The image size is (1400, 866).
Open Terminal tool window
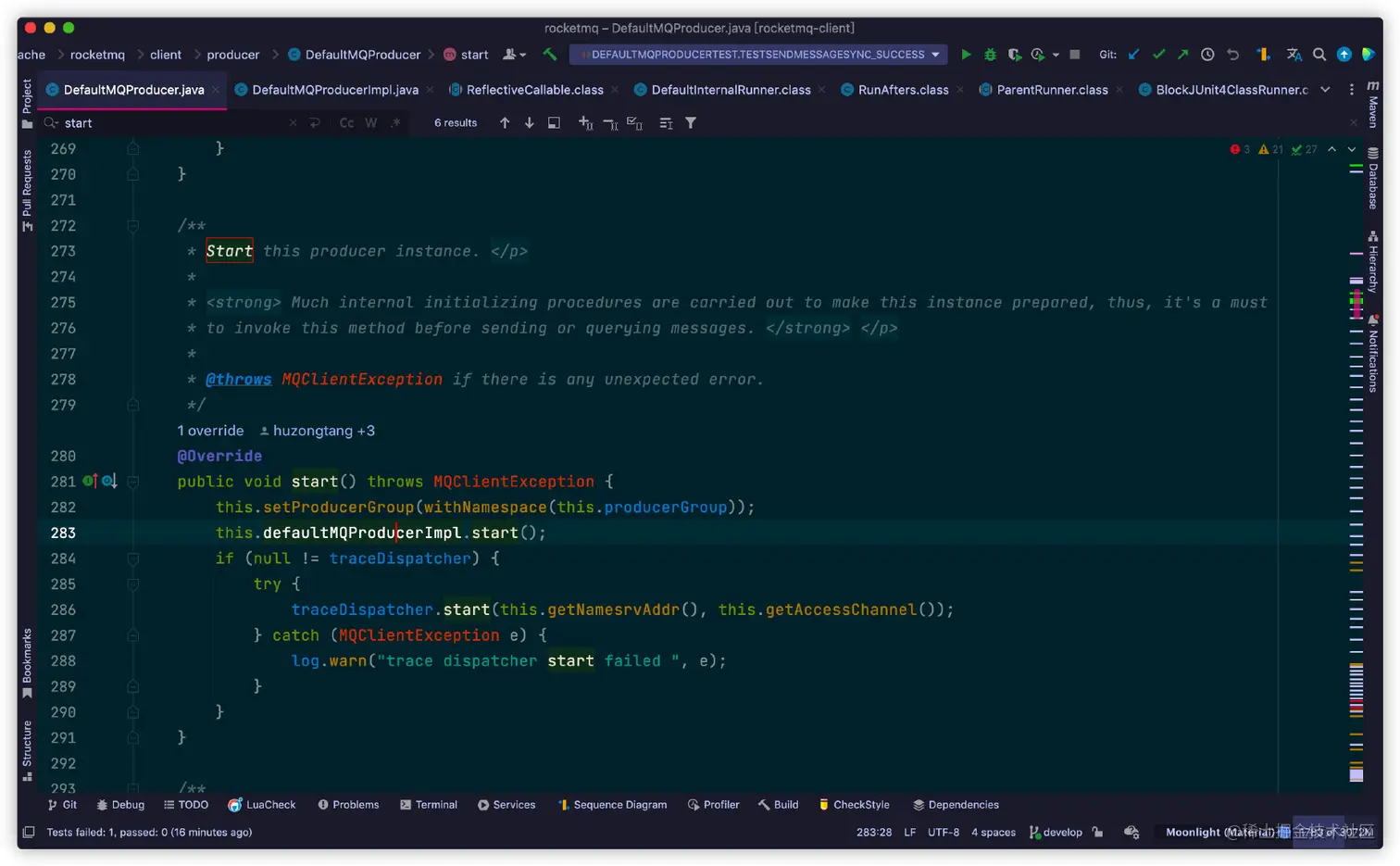pos(429,805)
